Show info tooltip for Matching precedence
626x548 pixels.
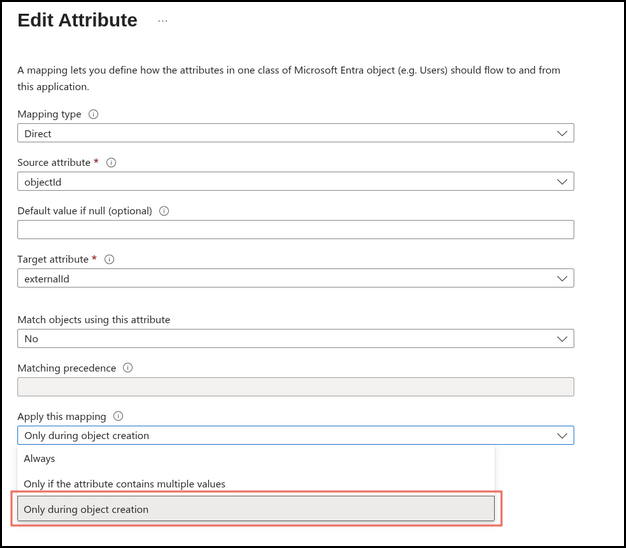pyautogui.click(x=128, y=368)
